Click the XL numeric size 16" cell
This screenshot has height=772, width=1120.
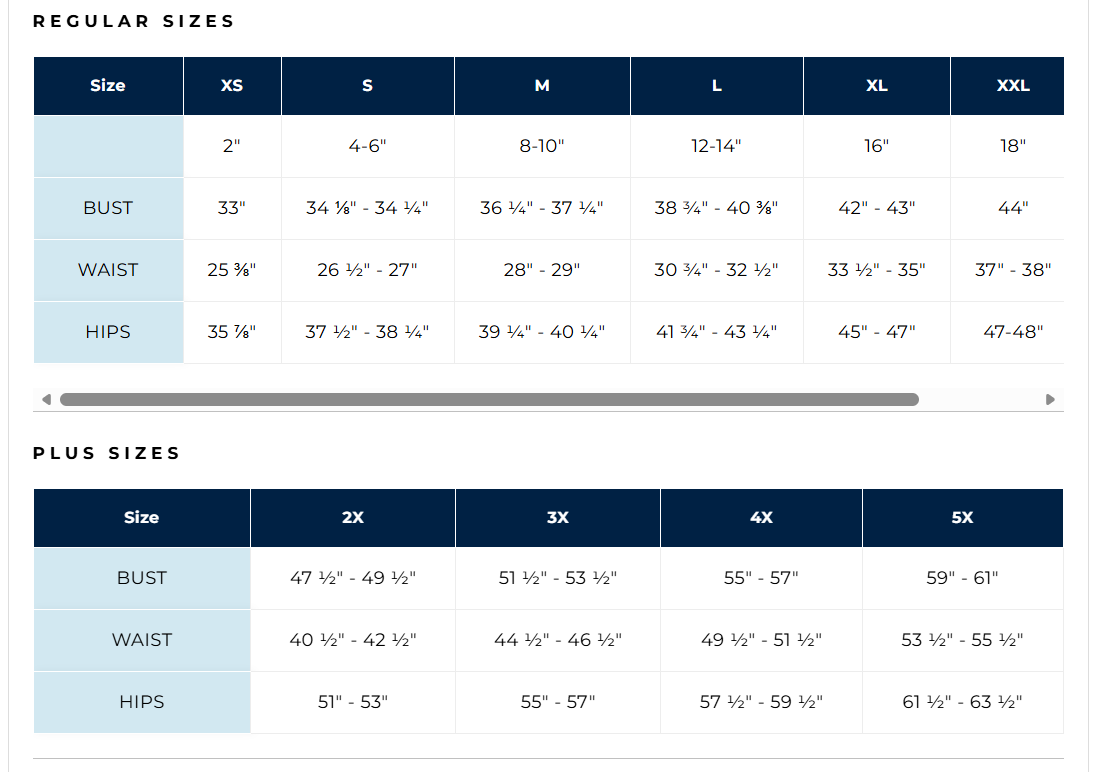pos(877,146)
